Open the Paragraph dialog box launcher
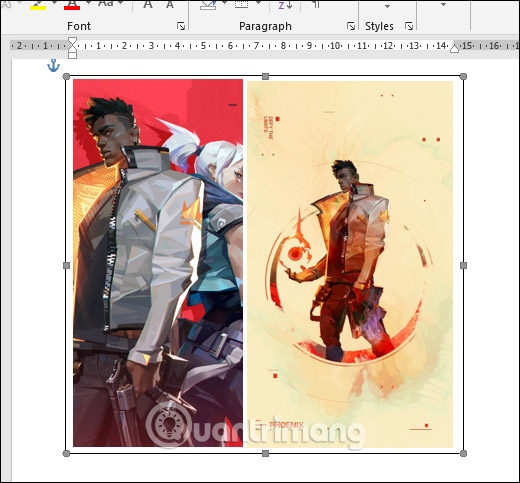Viewport: 520px width, 483px height. point(351,26)
